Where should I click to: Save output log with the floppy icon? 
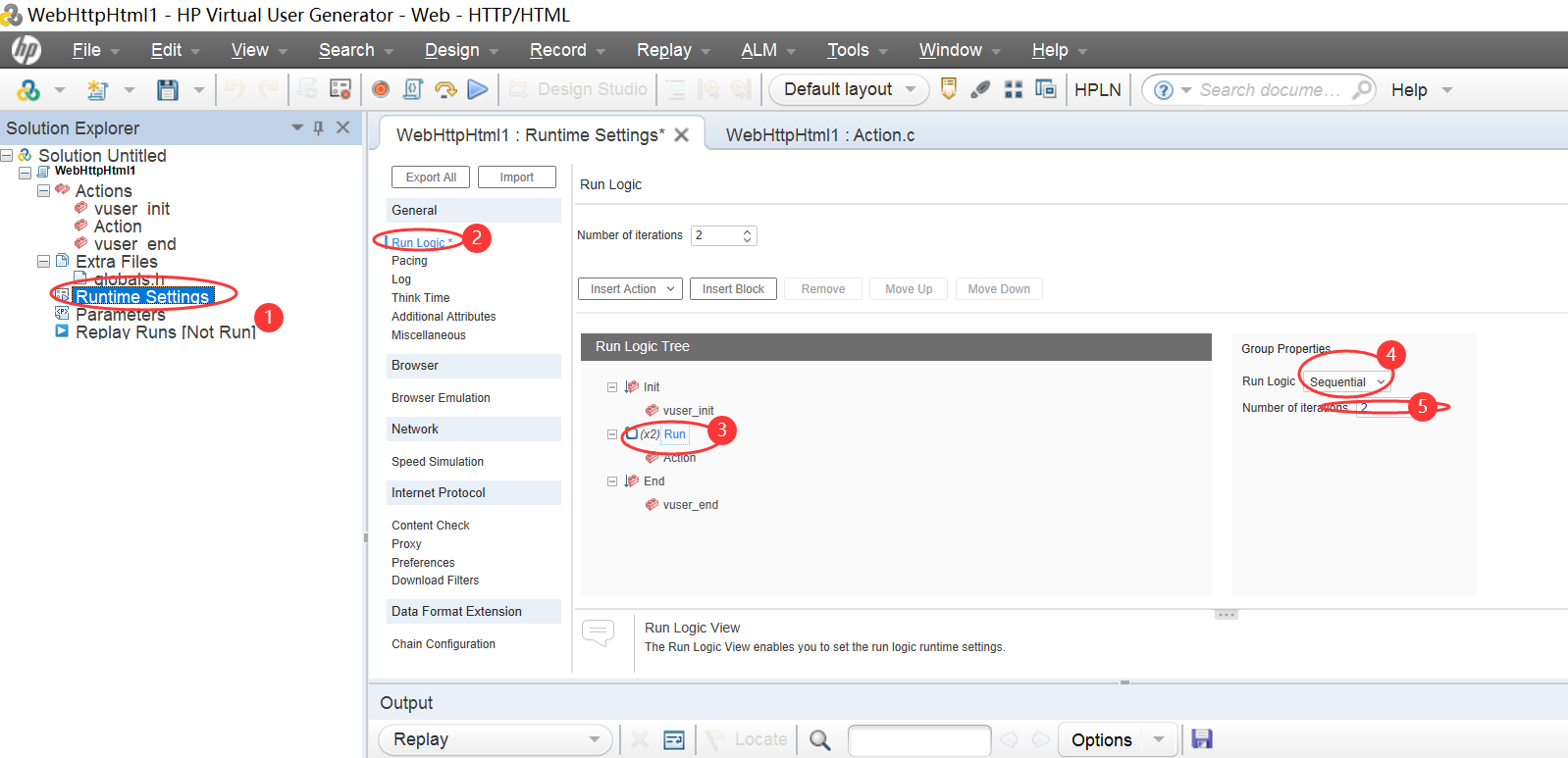click(1202, 739)
